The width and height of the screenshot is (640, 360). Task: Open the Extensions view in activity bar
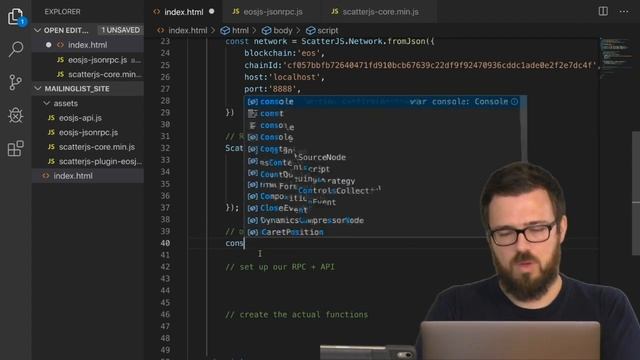(x=16, y=148)
